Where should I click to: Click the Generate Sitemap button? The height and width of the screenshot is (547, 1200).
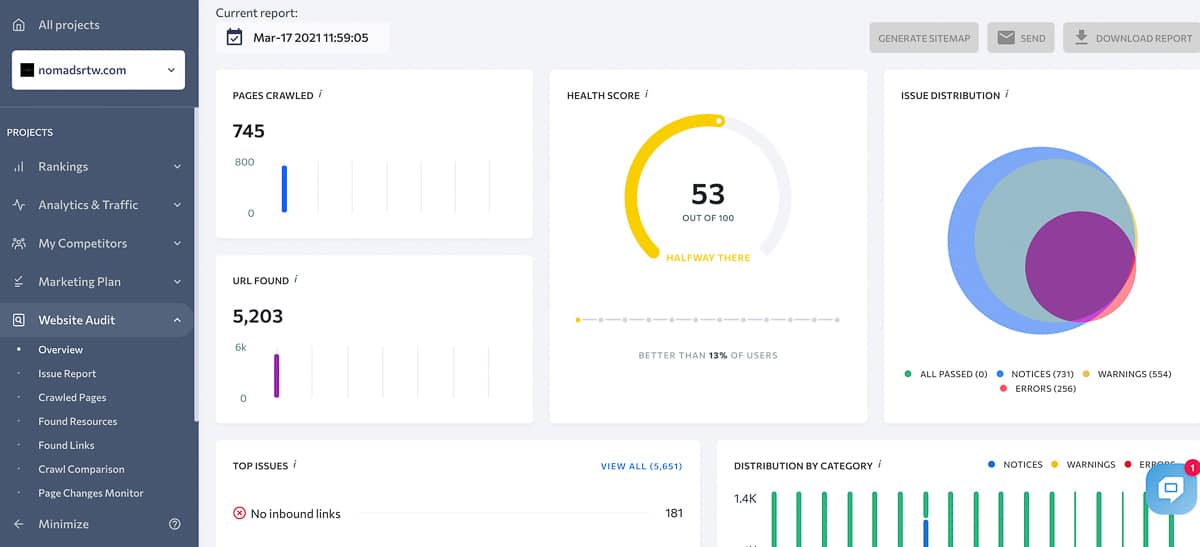coord(924,38)
